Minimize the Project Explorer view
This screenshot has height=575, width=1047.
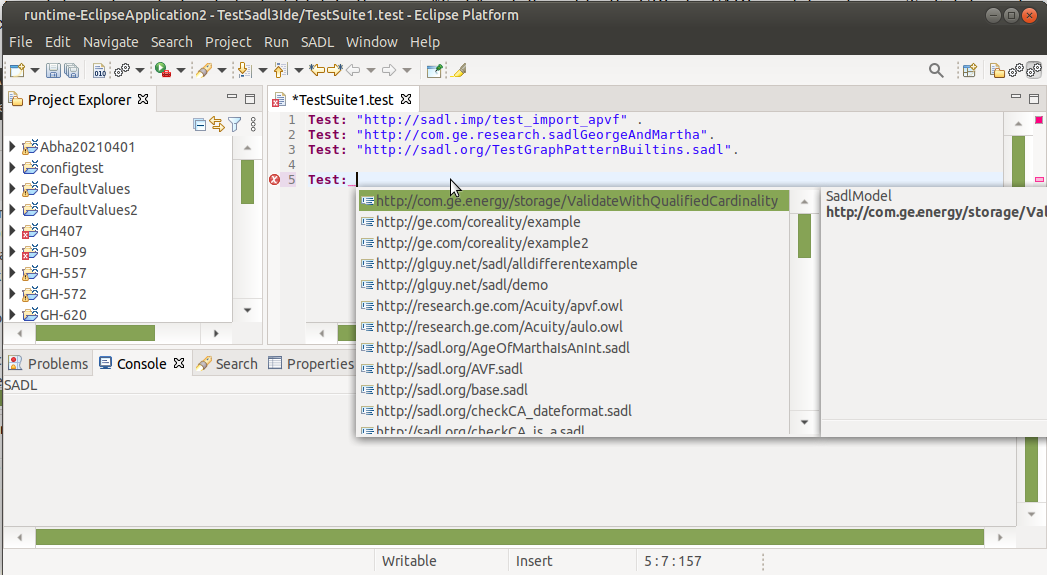232,98
